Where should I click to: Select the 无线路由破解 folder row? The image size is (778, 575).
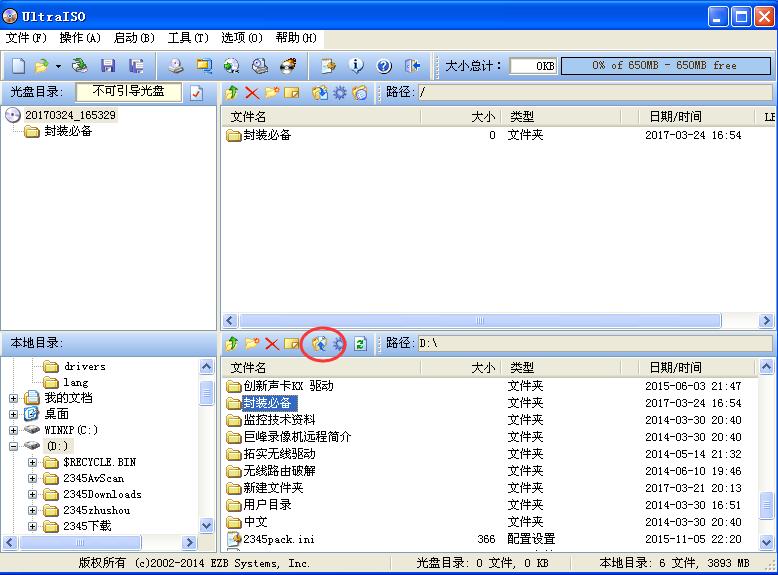click(491, 471)
